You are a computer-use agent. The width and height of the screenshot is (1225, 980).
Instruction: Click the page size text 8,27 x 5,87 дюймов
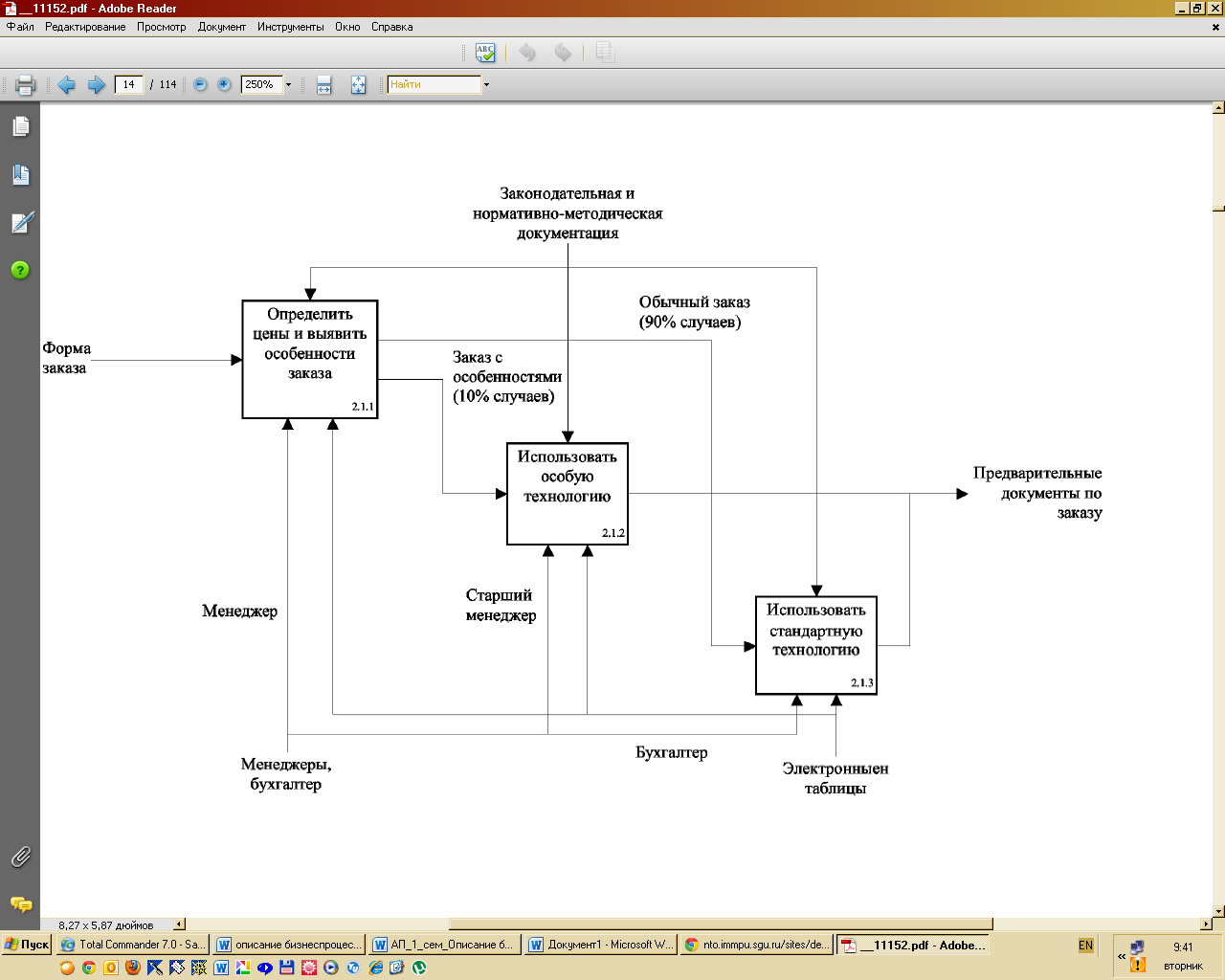point(105,925)
